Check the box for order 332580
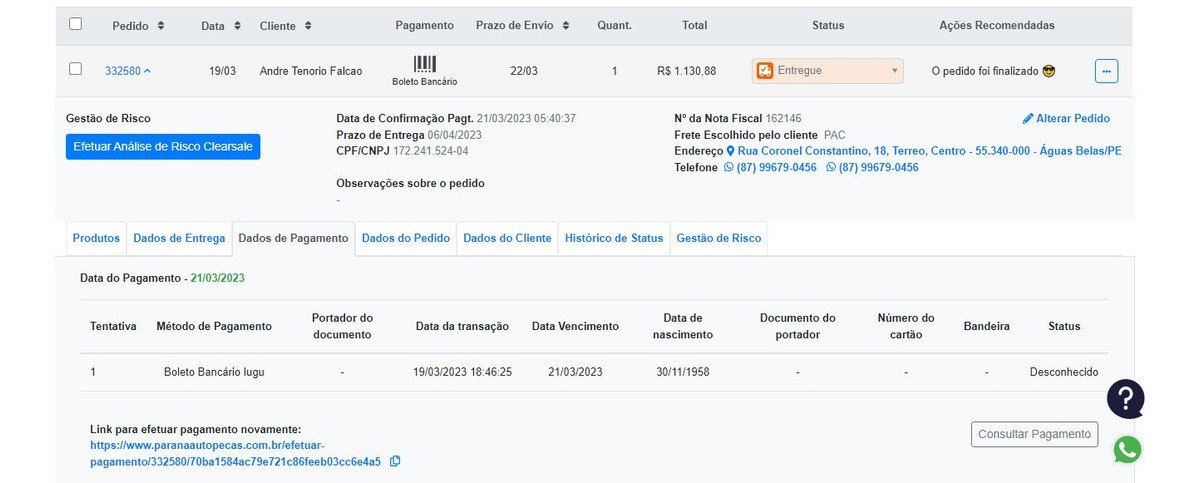Screen dimensions: 1200x483 (x=75, y=69)
